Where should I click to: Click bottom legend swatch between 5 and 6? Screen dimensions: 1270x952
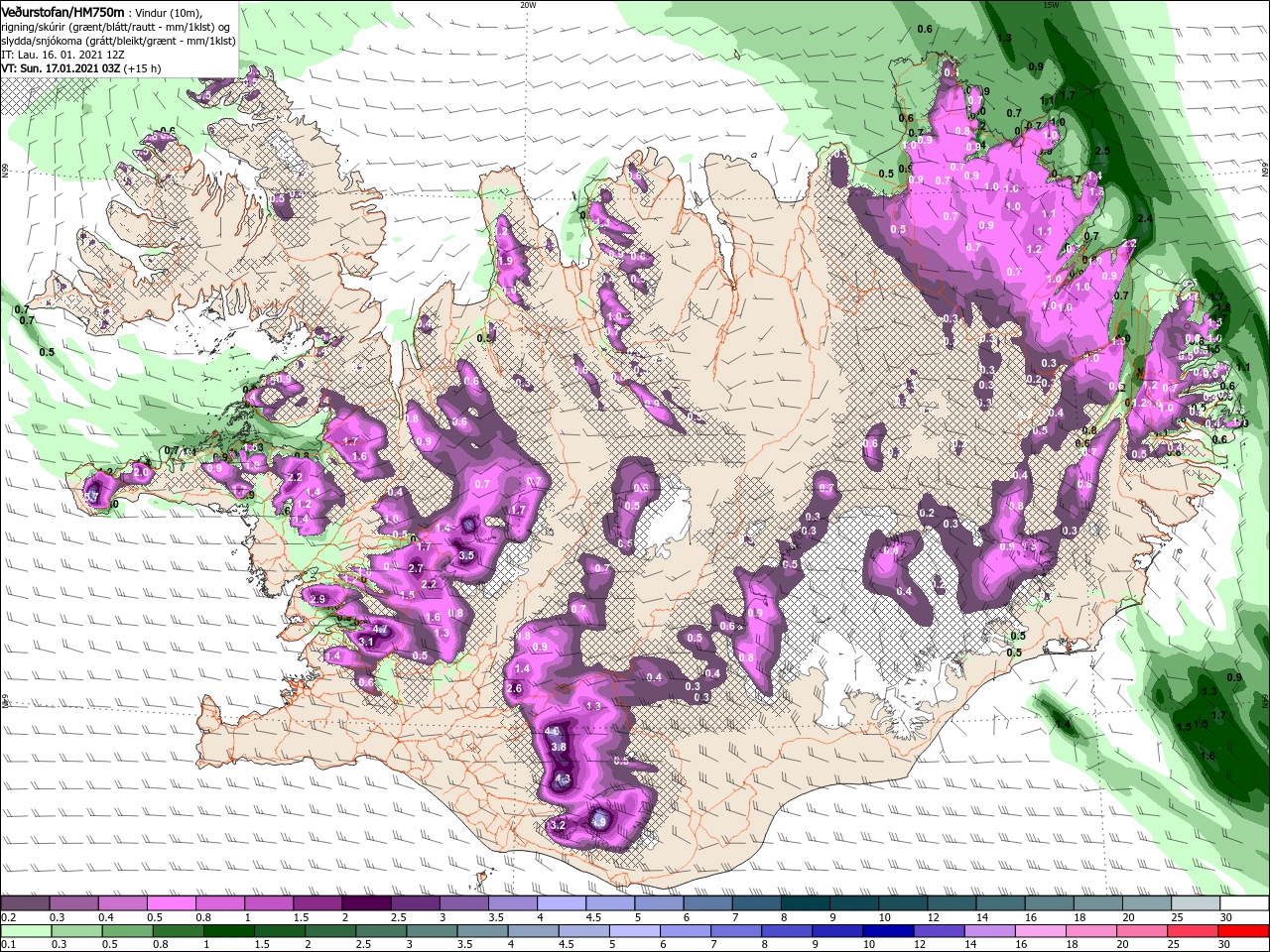[x=635, y=932]
